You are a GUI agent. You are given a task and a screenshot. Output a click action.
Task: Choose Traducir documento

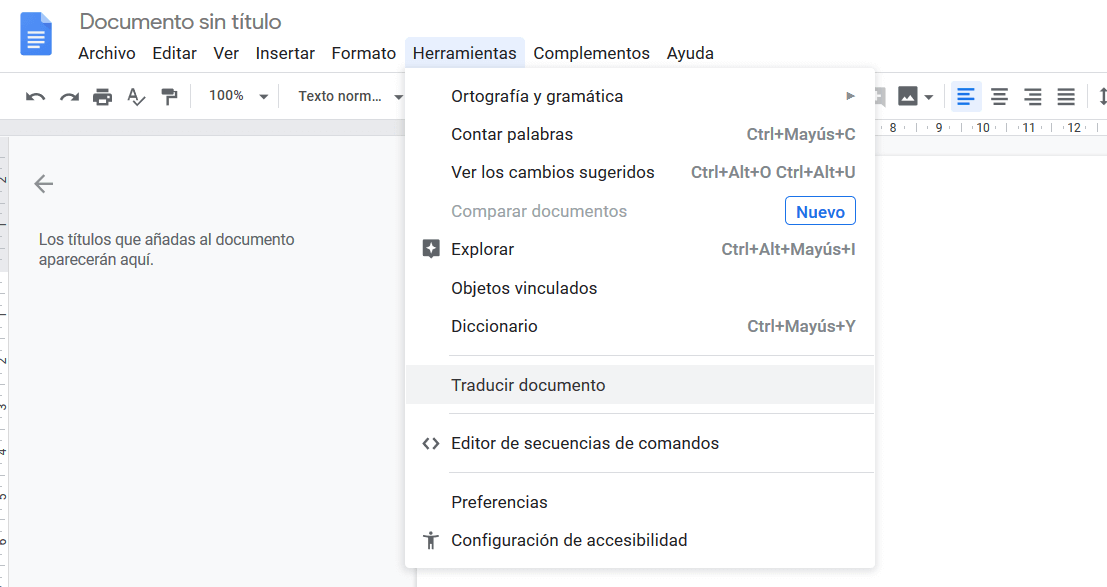pos(640,385)
